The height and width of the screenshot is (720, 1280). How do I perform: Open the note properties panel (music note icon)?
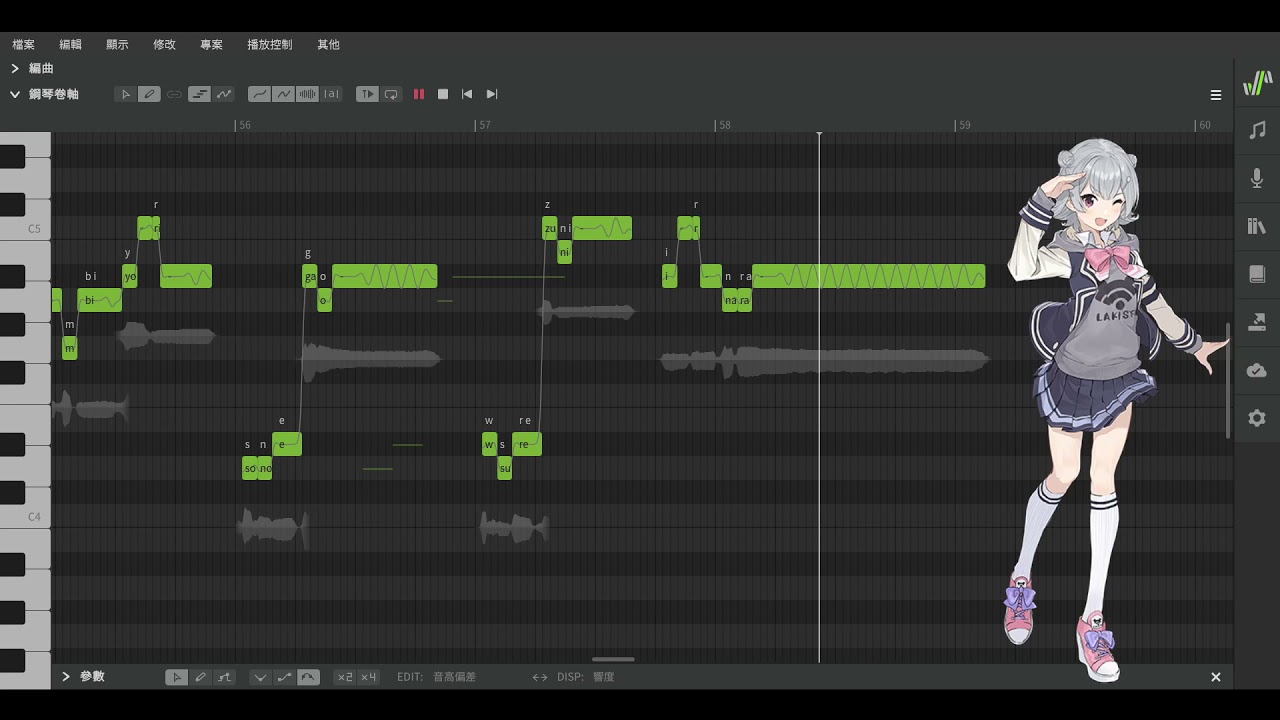click(1257, 130)
